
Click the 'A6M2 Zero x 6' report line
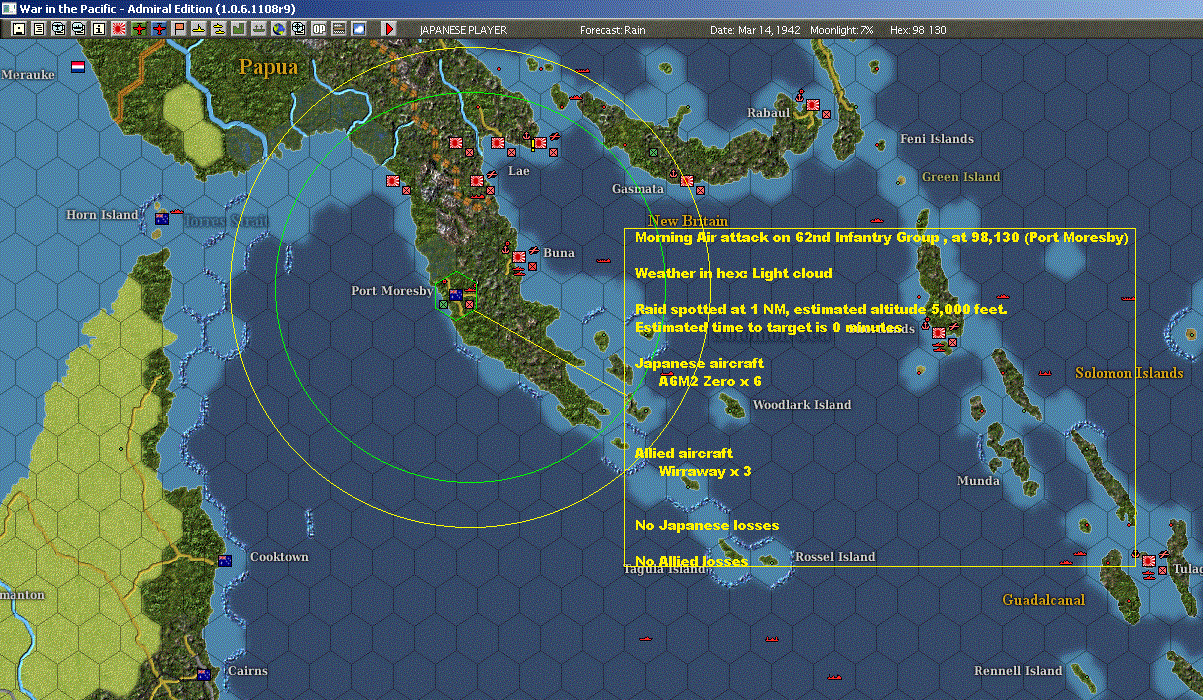point(710,381)
